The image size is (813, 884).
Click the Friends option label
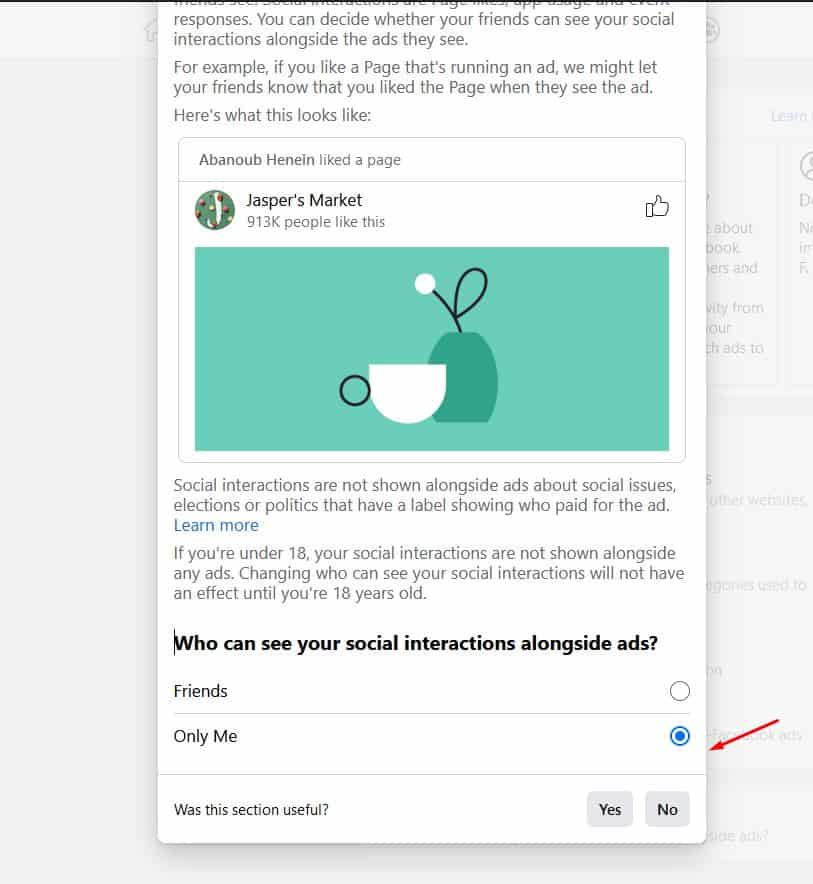pos(201,691)
